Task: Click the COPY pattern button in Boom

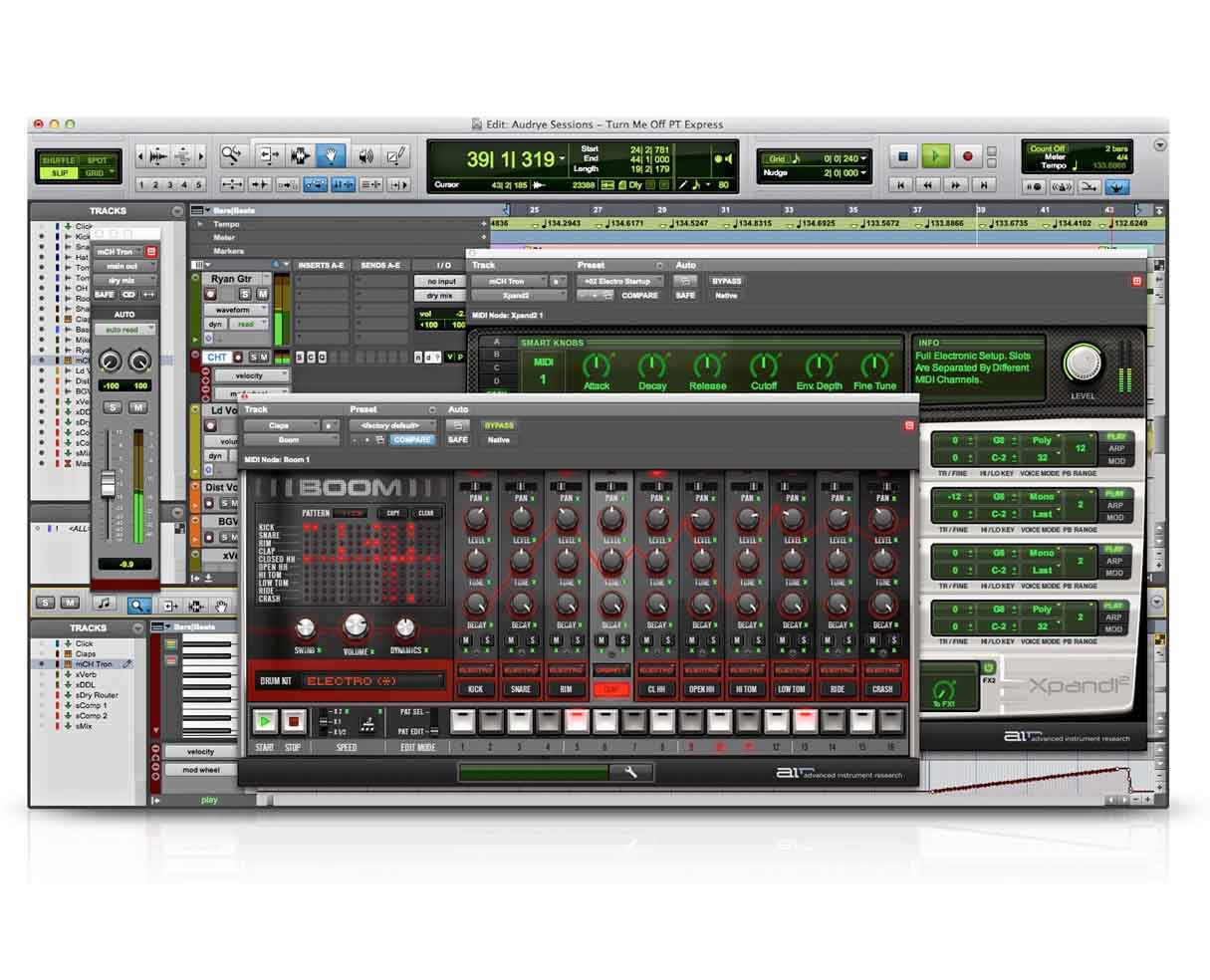Action: click(393, 513)
